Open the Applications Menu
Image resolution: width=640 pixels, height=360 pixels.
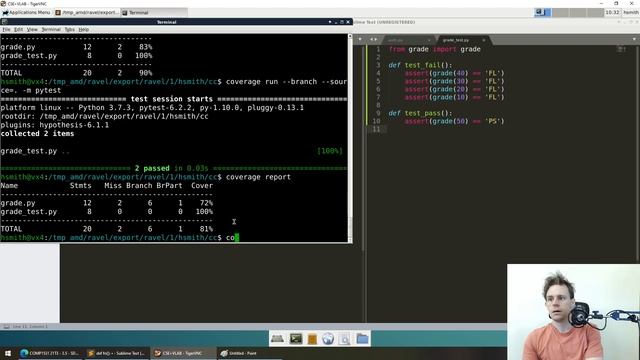(26, 13)
